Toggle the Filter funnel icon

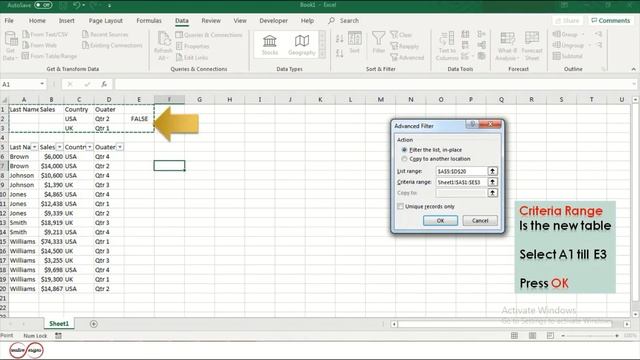tap(378, 42)
